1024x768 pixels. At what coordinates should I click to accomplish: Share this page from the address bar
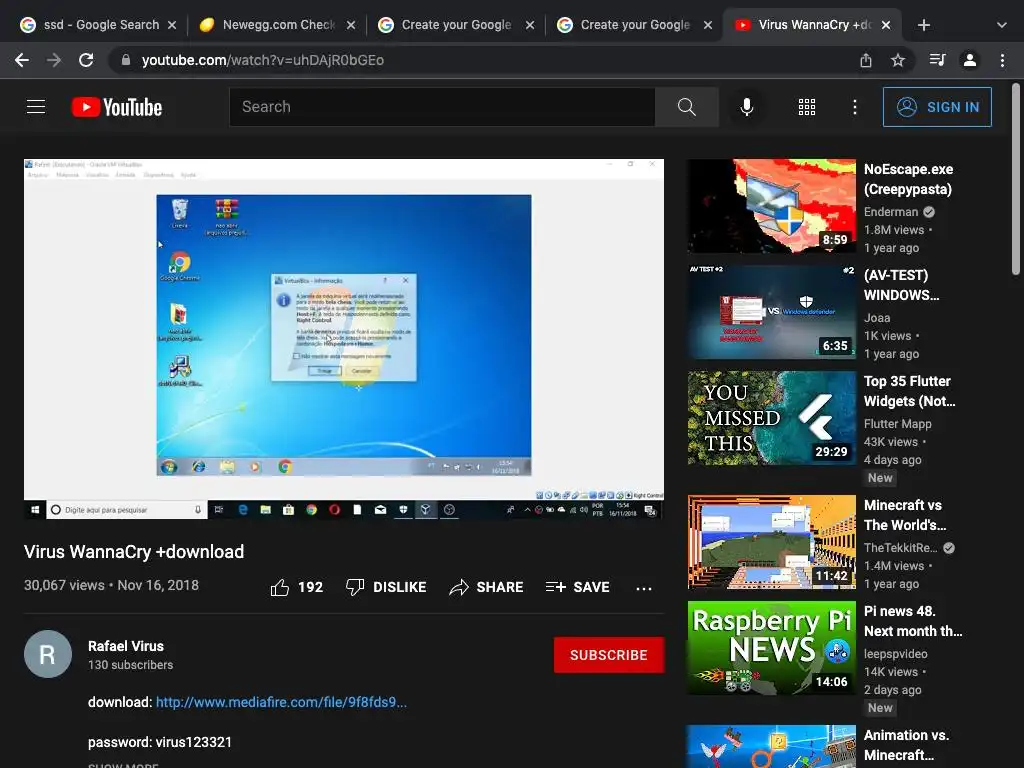[x=865, y=60]
